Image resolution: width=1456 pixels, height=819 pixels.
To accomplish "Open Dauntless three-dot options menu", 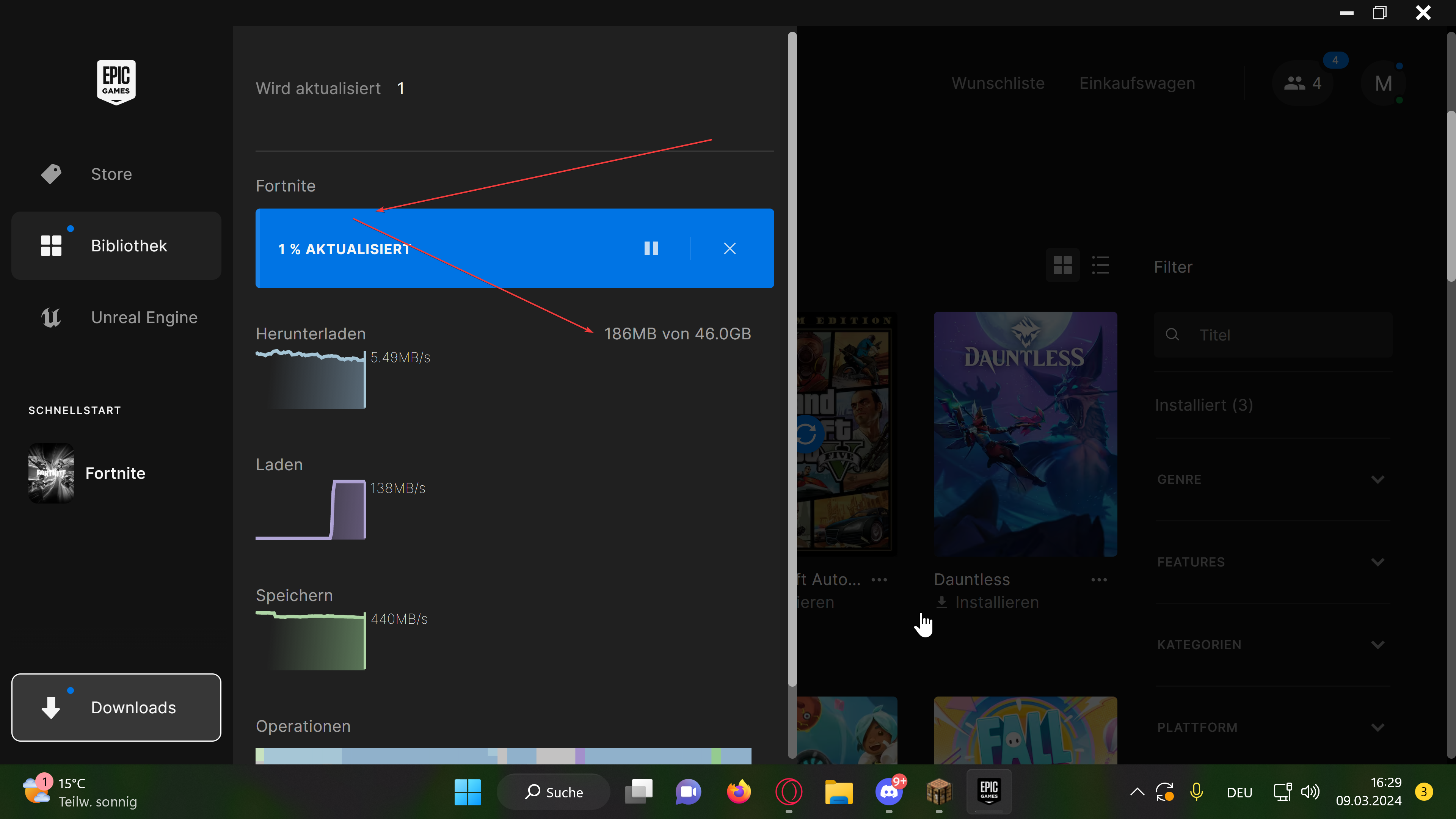I will 1099,580.
